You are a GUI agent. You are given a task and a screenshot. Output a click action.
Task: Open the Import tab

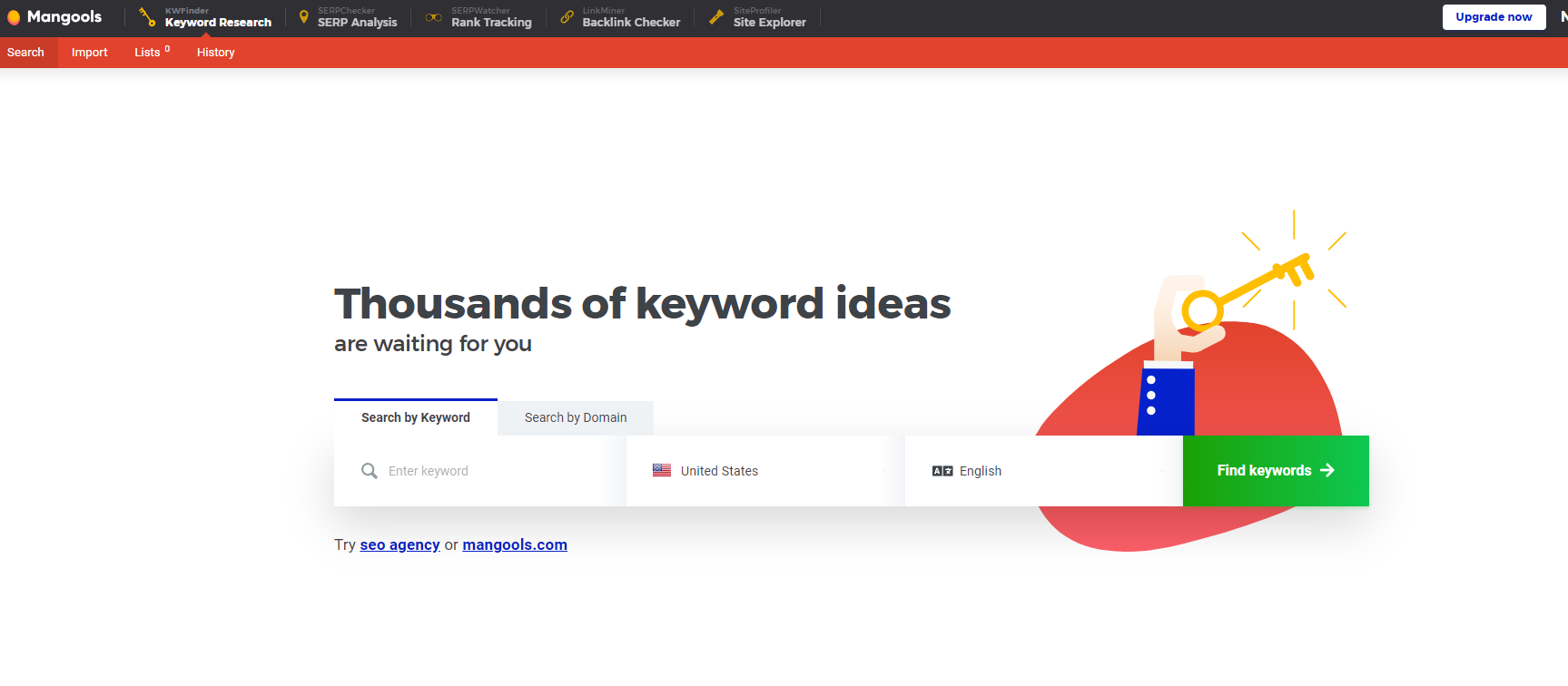pos(90,53)
